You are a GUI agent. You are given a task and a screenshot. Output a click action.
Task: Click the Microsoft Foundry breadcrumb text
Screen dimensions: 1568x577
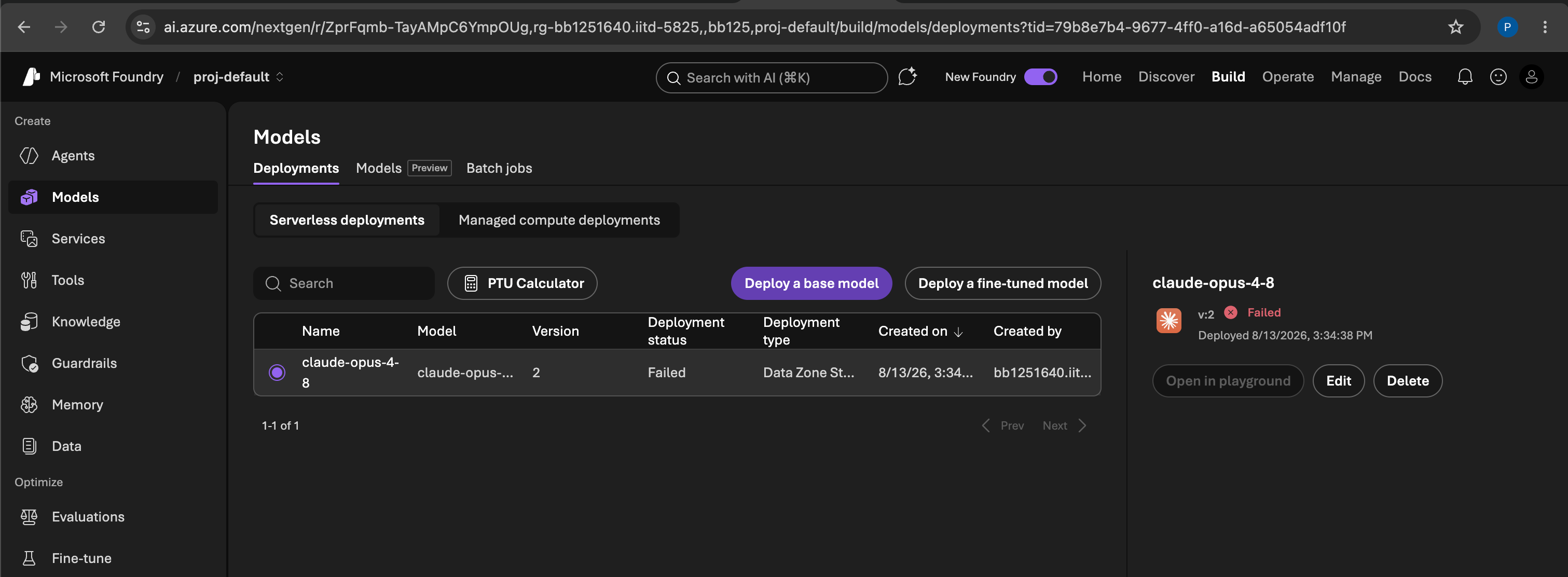click(x=106, y=77)
